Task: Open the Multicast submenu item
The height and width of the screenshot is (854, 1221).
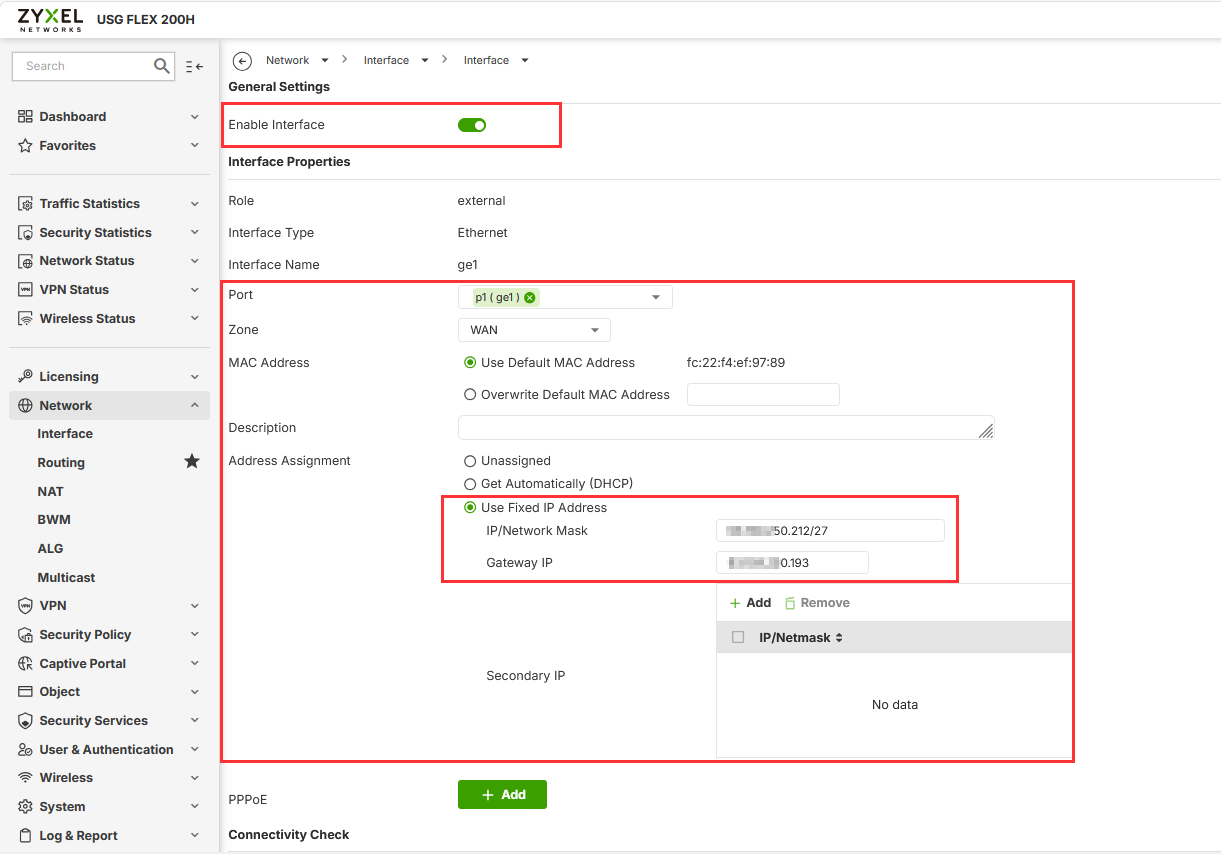Action: (66, 578)
